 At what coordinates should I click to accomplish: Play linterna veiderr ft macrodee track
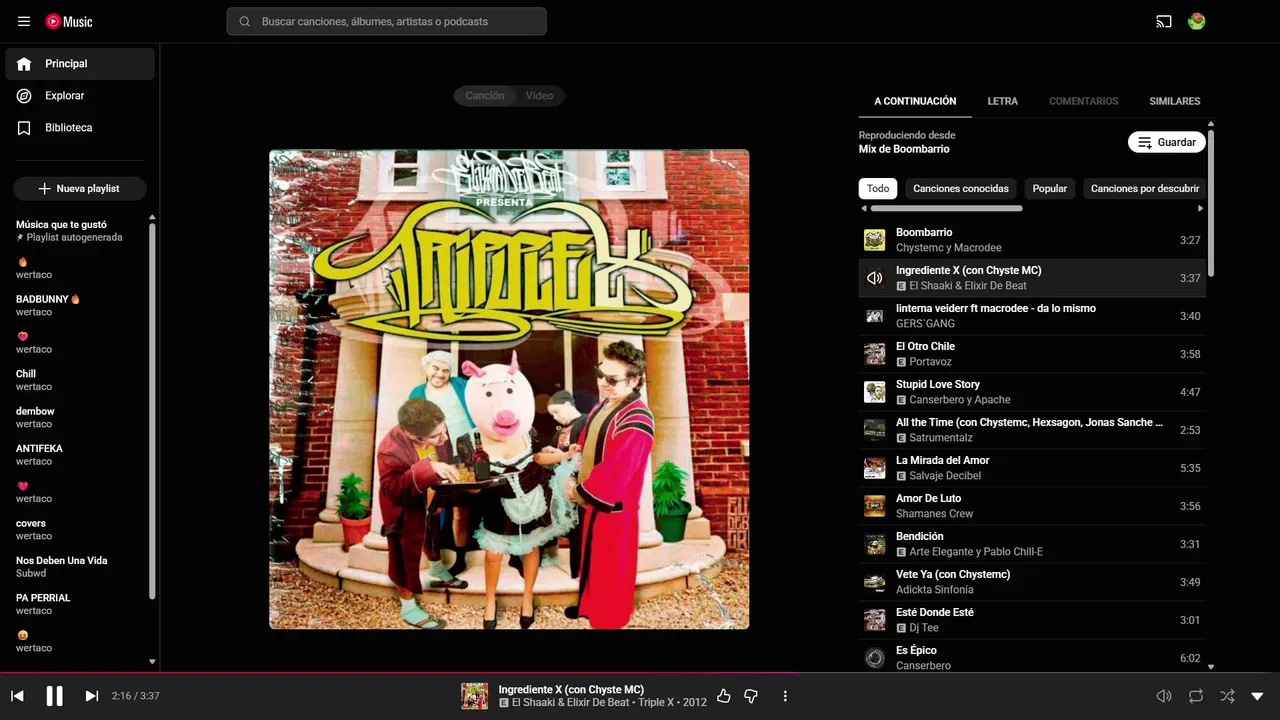1032,316
